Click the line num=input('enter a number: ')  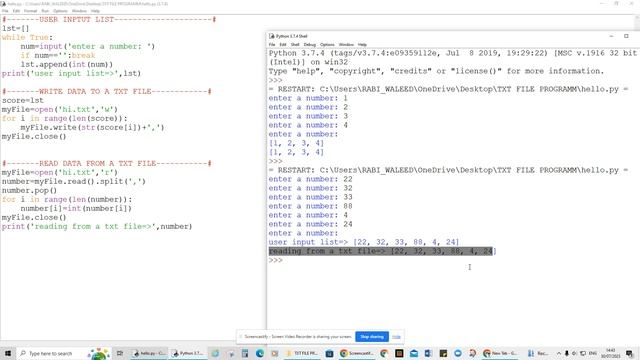pos(88,47)
